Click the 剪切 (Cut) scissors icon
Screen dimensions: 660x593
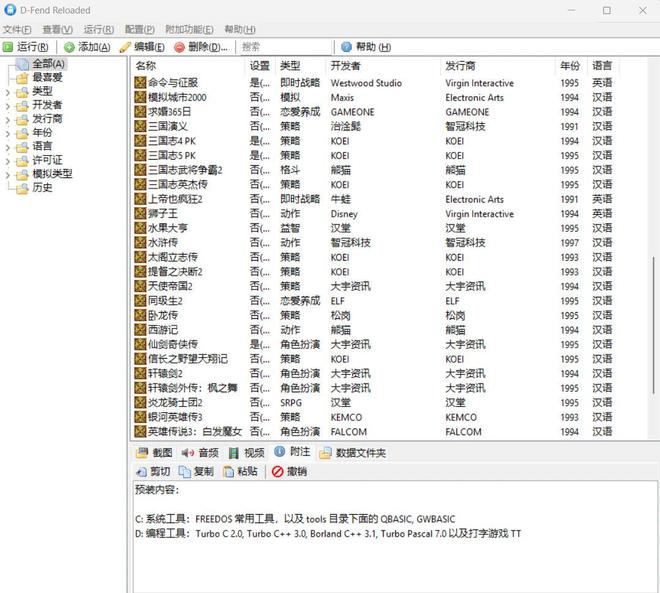(x=140, y=471)
